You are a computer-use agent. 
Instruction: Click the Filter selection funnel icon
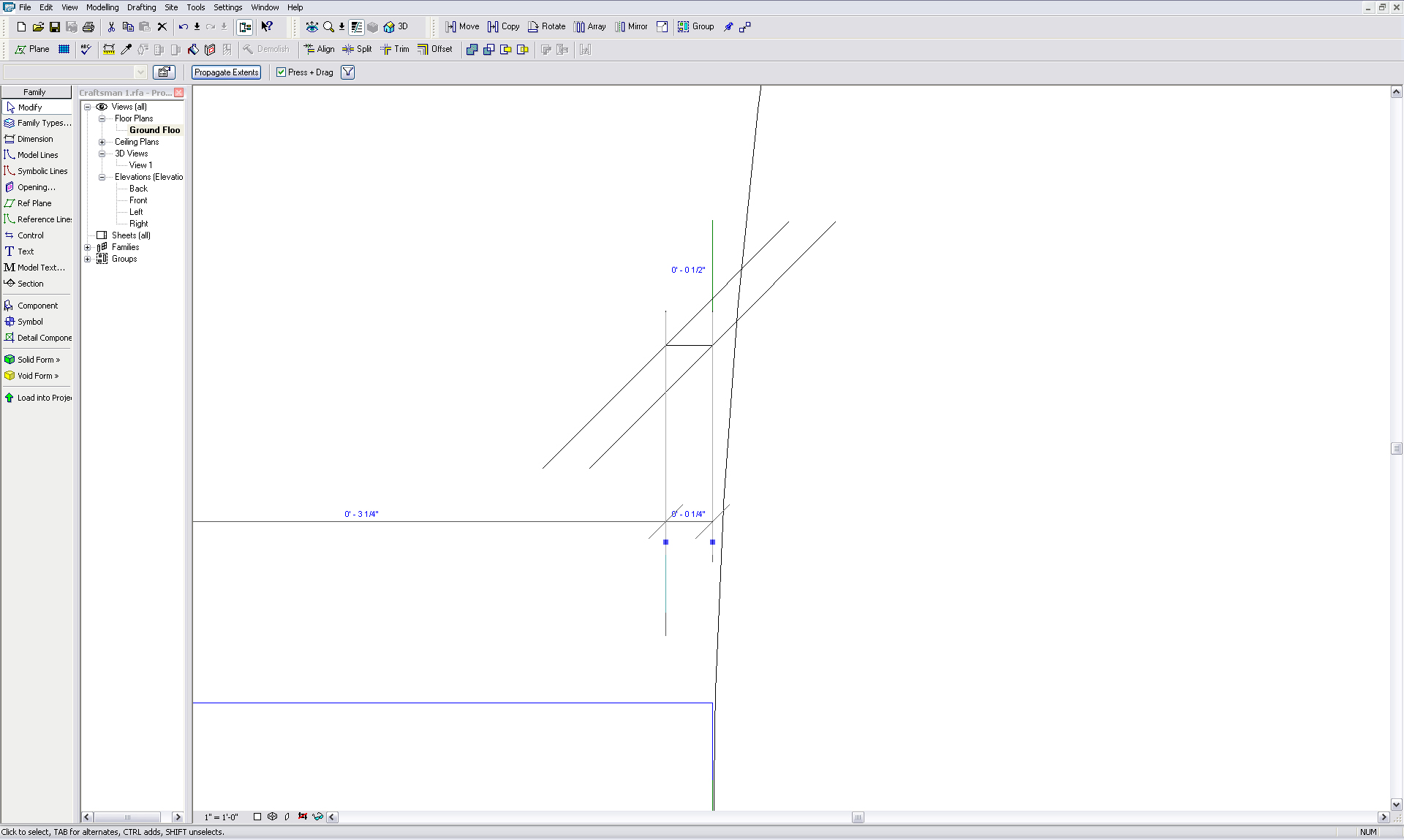pos(348,72)
